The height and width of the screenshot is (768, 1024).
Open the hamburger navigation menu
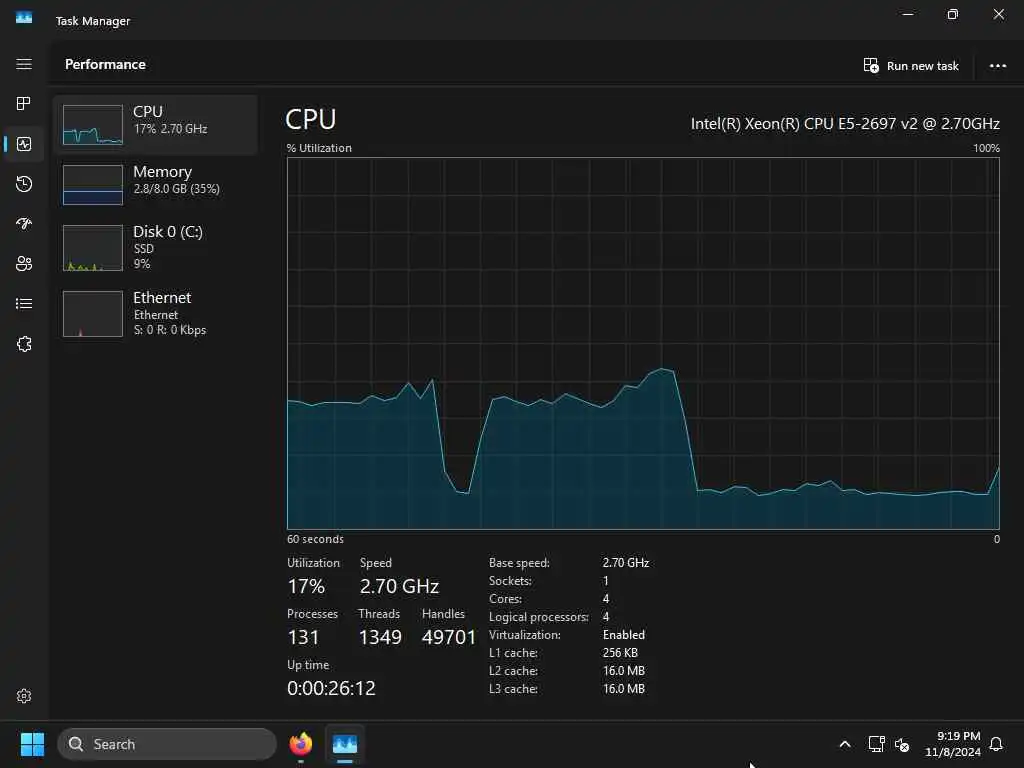[x=24, y=64]
